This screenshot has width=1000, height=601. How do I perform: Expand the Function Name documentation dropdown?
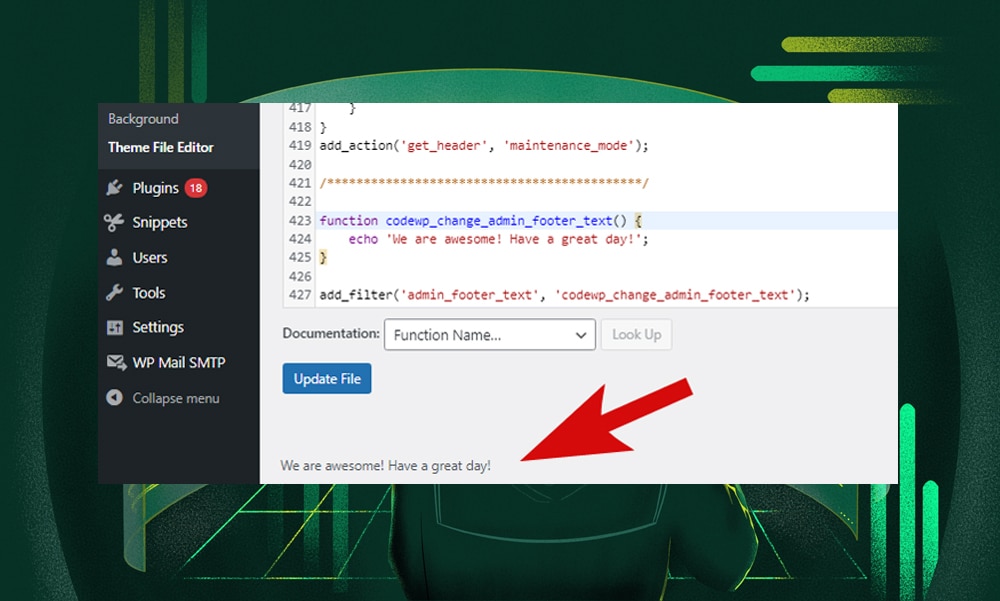point(489,335)
